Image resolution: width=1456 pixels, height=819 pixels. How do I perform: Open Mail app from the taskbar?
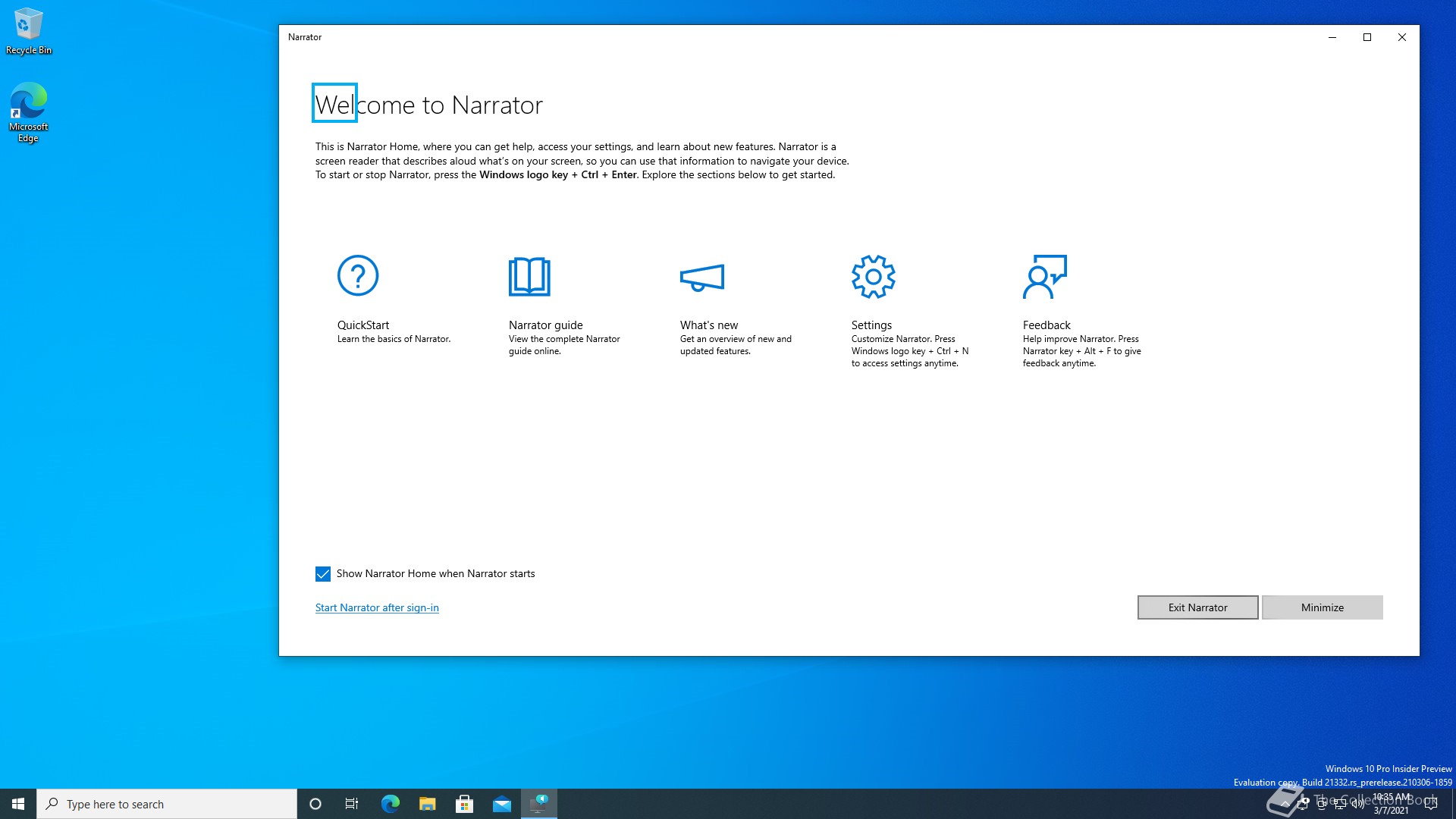501,804
